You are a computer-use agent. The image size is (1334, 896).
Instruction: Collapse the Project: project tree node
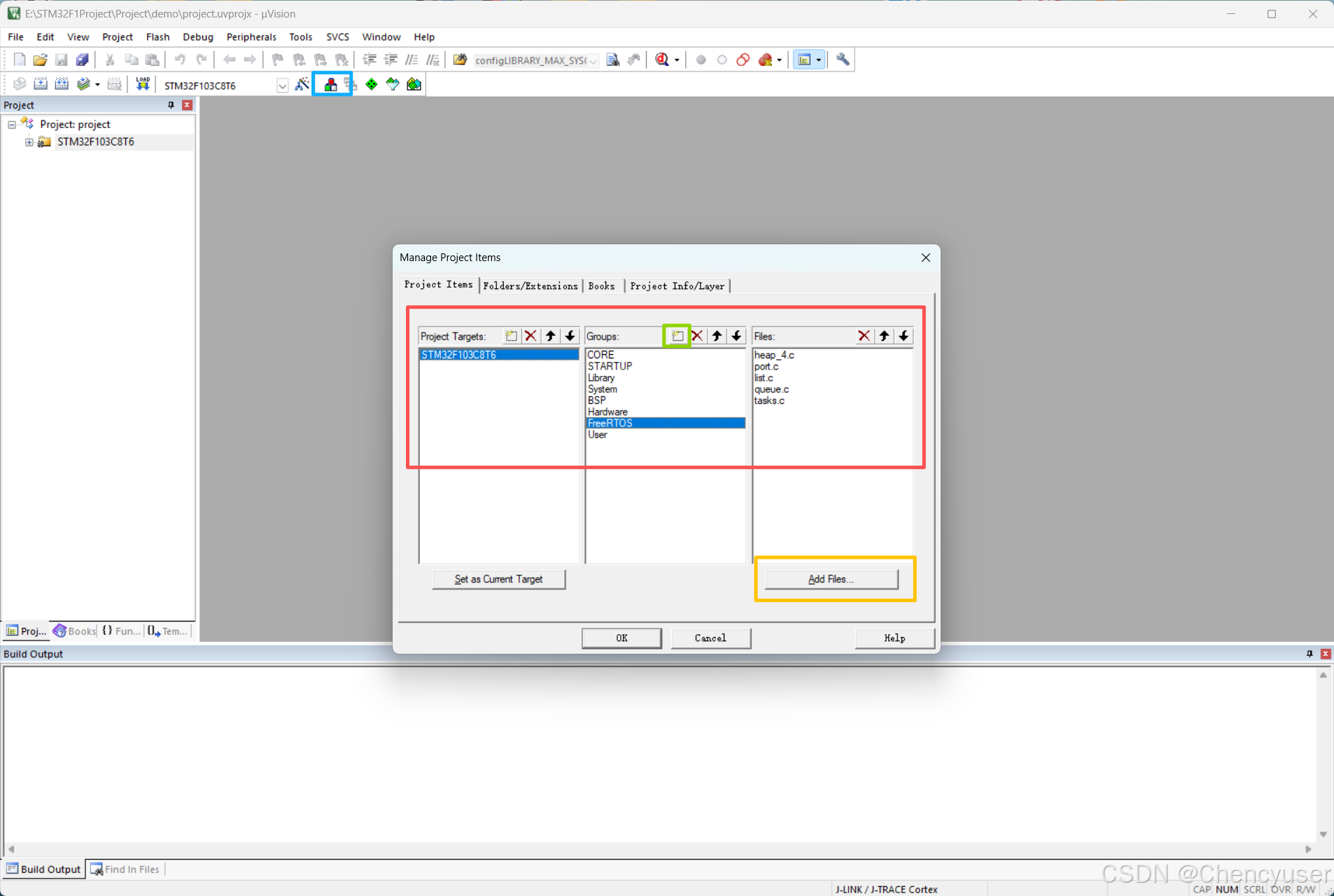(12, 125)
